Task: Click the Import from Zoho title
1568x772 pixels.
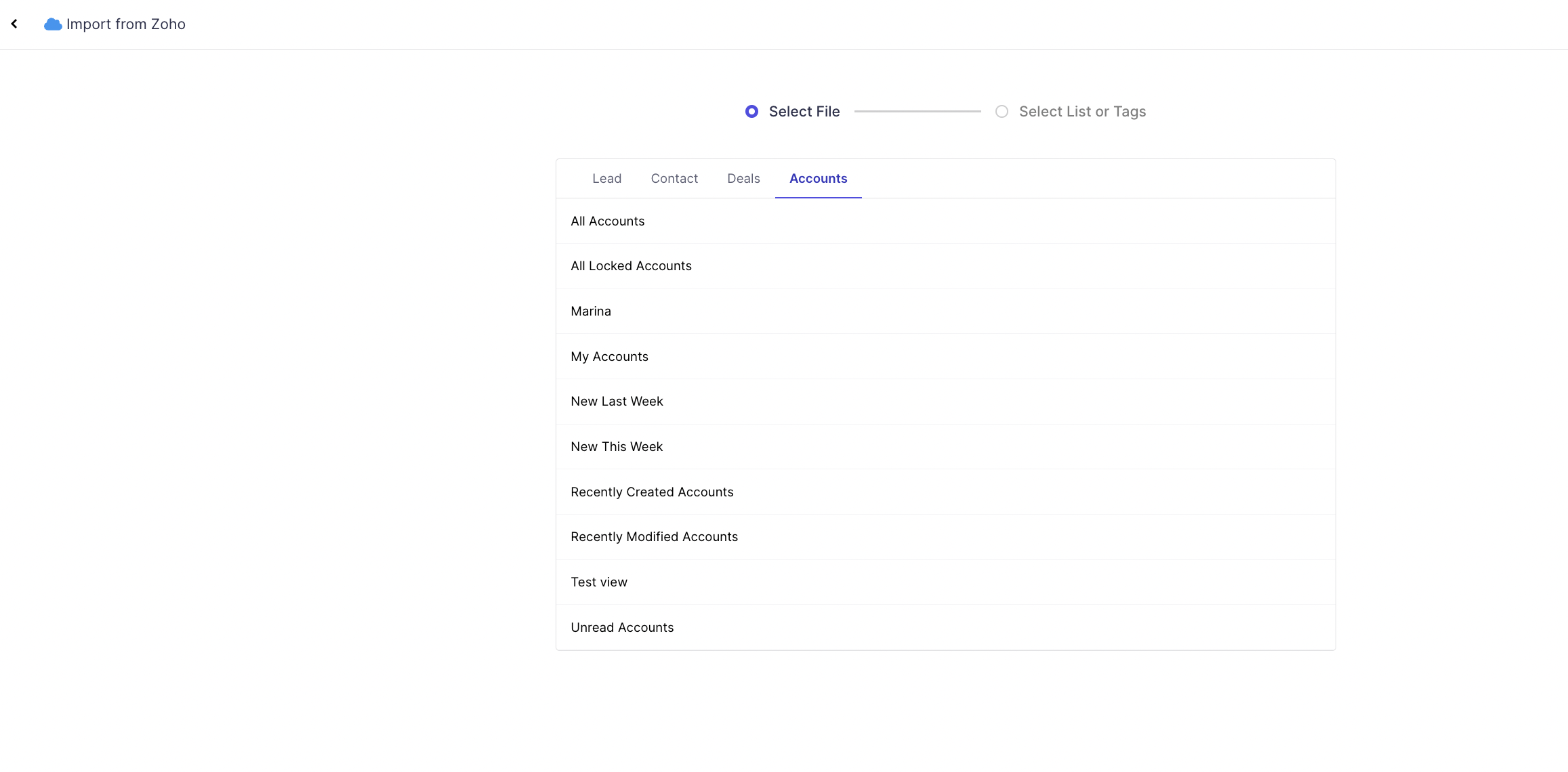Action: click(125, 24)
